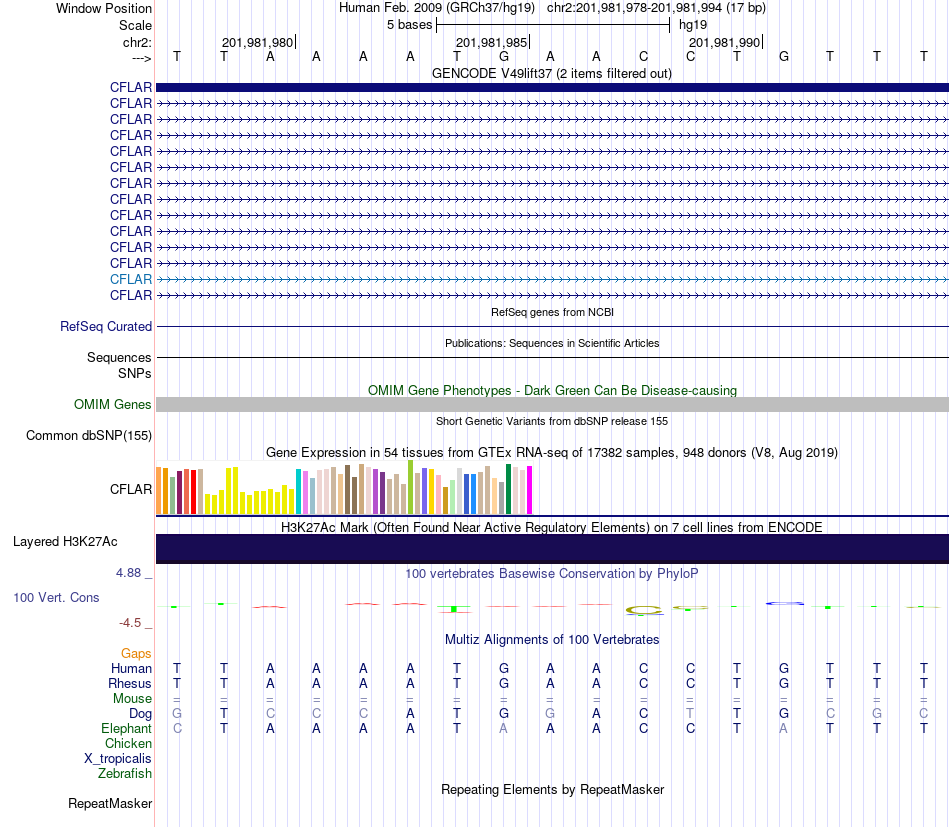Click the Human species label

(x=131, y=668)
